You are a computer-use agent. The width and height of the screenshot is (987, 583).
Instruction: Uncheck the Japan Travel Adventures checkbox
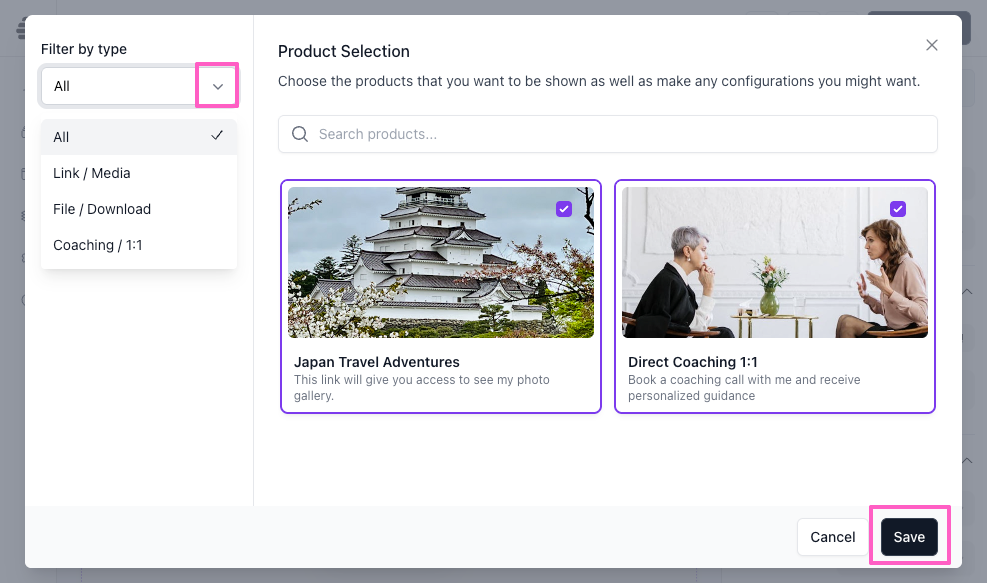coord(564,209)
